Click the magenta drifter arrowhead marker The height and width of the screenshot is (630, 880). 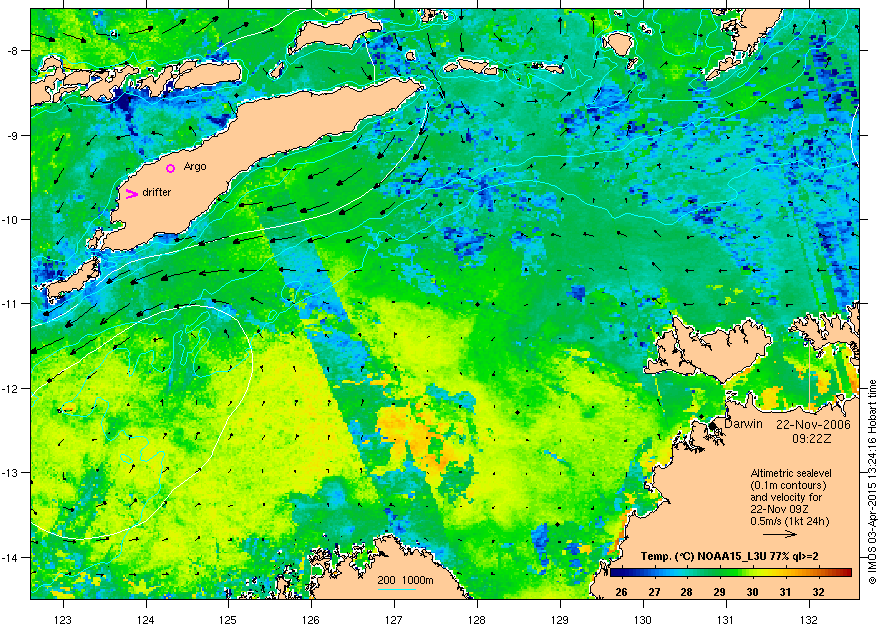tap(131, 194)
